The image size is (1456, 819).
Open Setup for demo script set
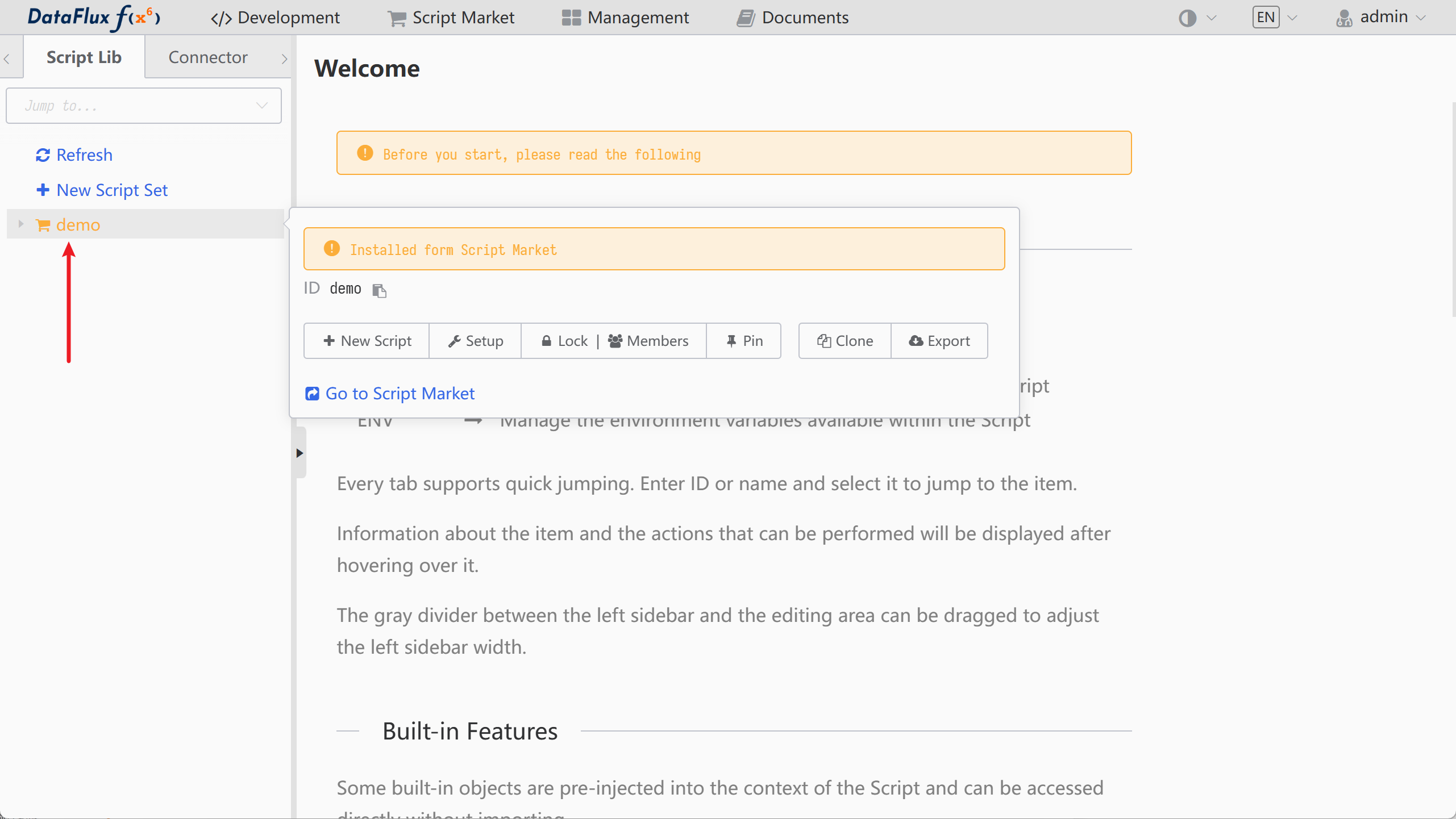(475, 341)
